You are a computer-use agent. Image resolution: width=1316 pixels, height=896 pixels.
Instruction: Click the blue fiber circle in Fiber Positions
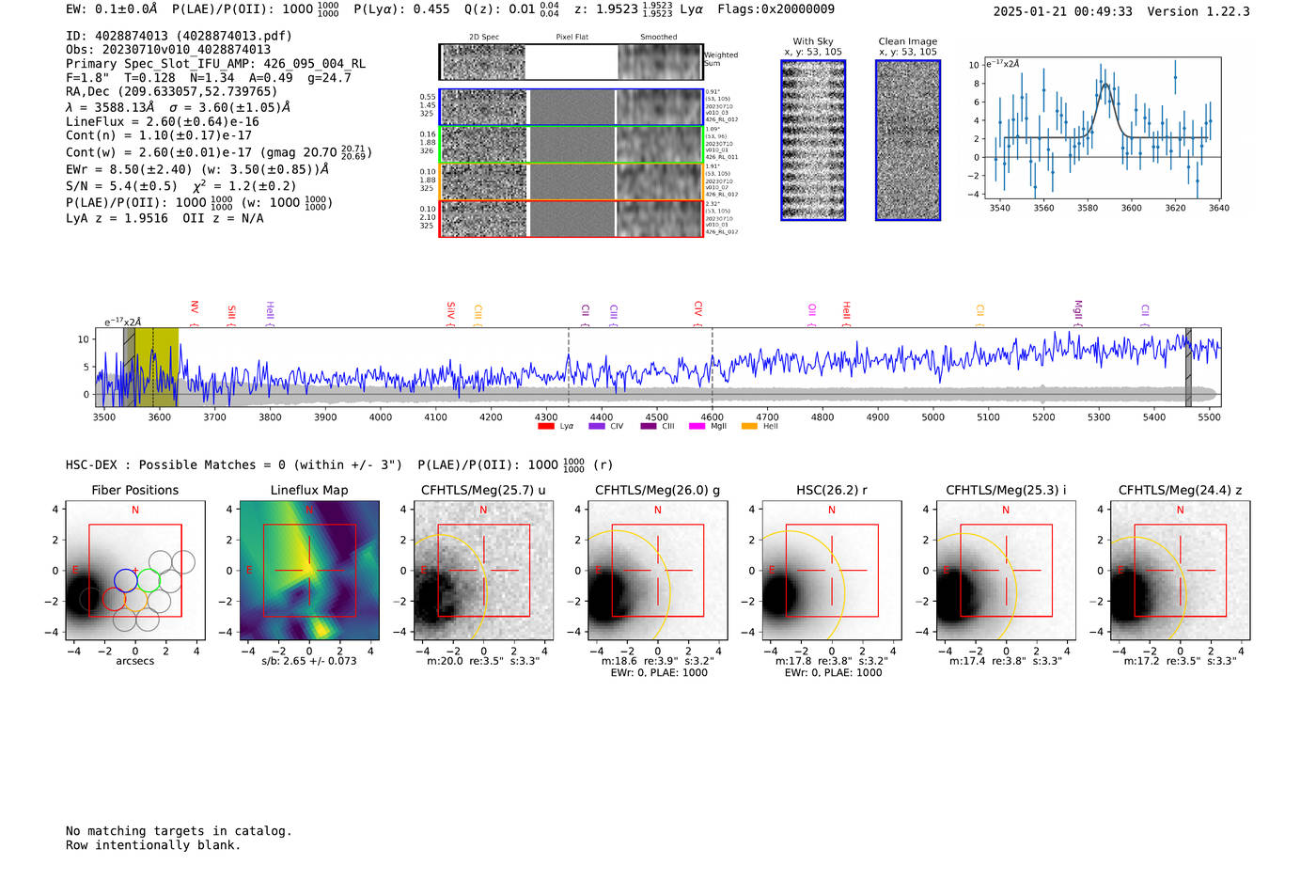tap(125, 580)
